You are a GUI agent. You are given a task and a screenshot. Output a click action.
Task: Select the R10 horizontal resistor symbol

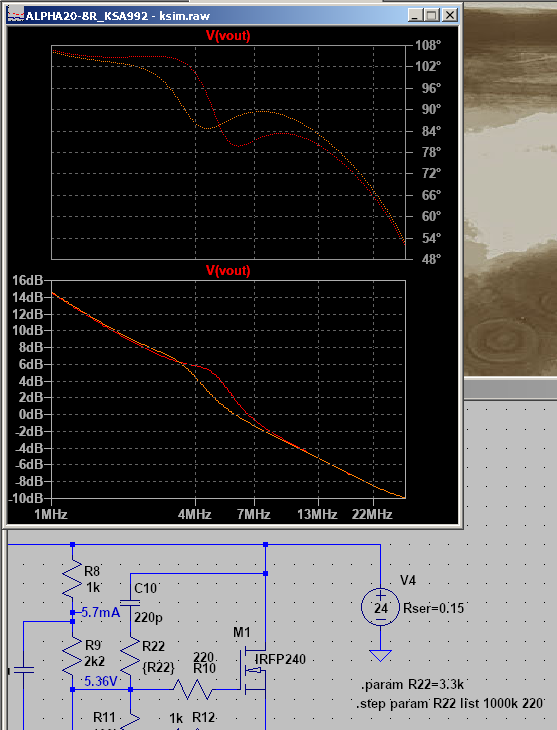click(x=193, y=689)
